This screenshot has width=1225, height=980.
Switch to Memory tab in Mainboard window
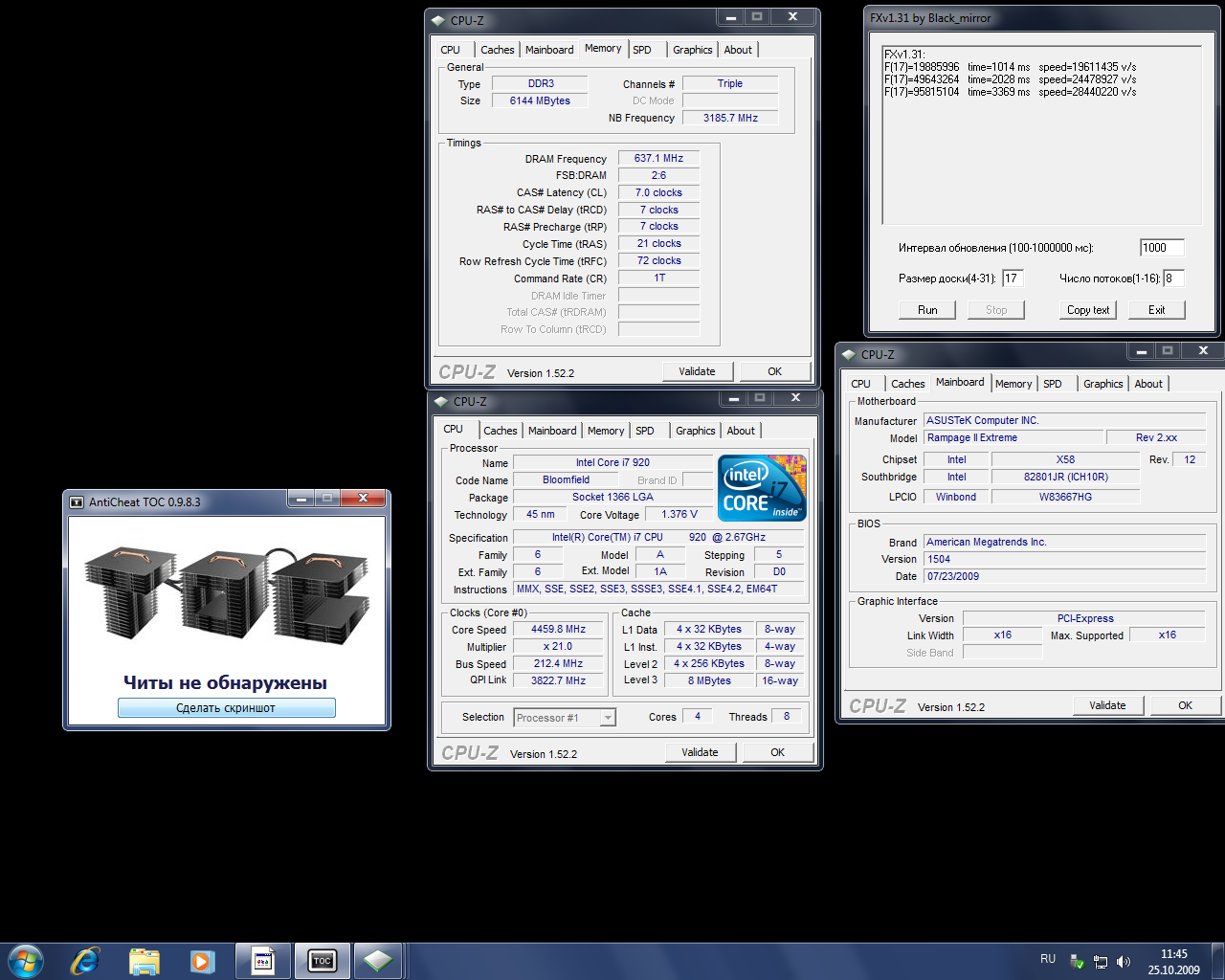[1013, 384]
